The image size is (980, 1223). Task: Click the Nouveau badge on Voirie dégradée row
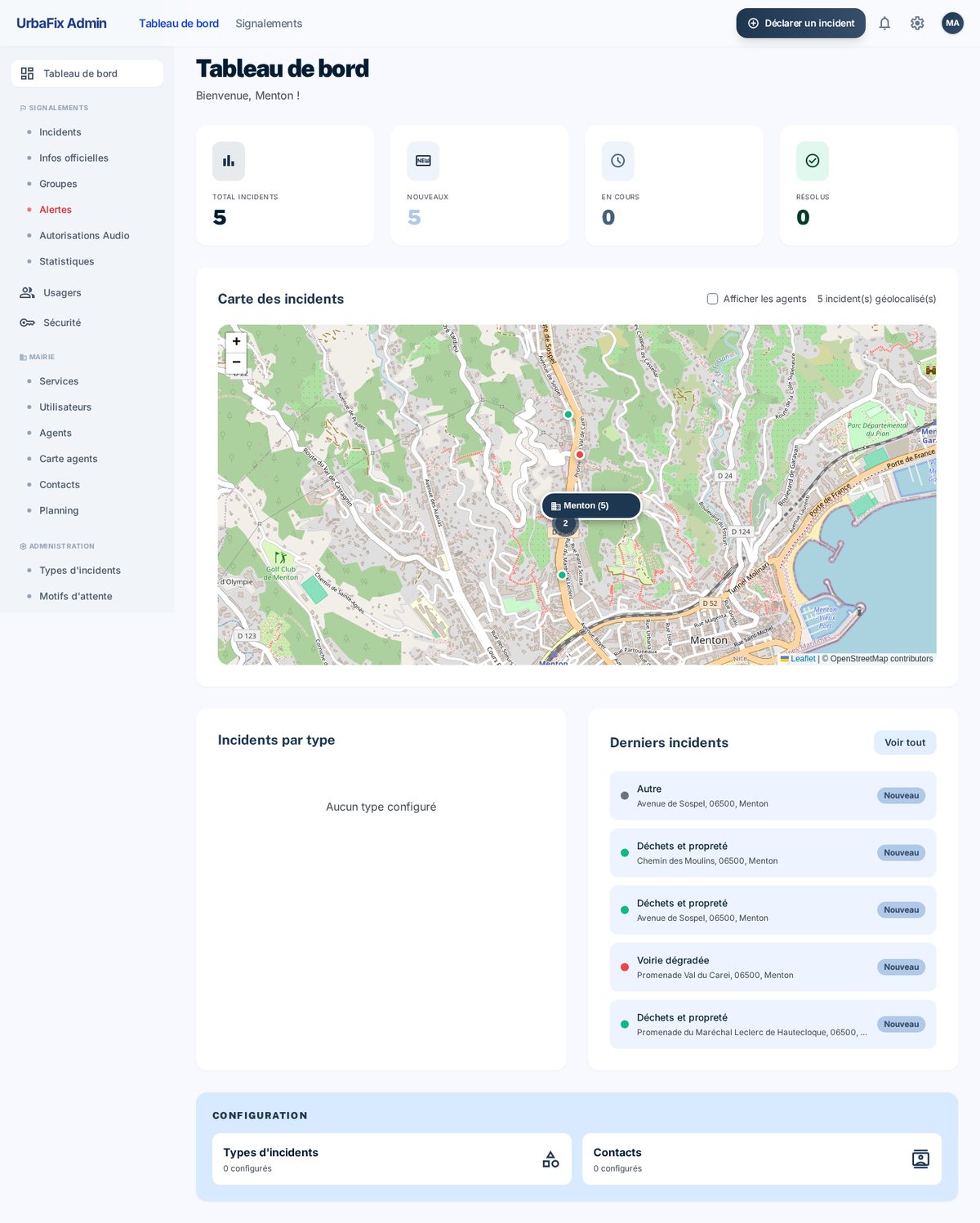901,967
